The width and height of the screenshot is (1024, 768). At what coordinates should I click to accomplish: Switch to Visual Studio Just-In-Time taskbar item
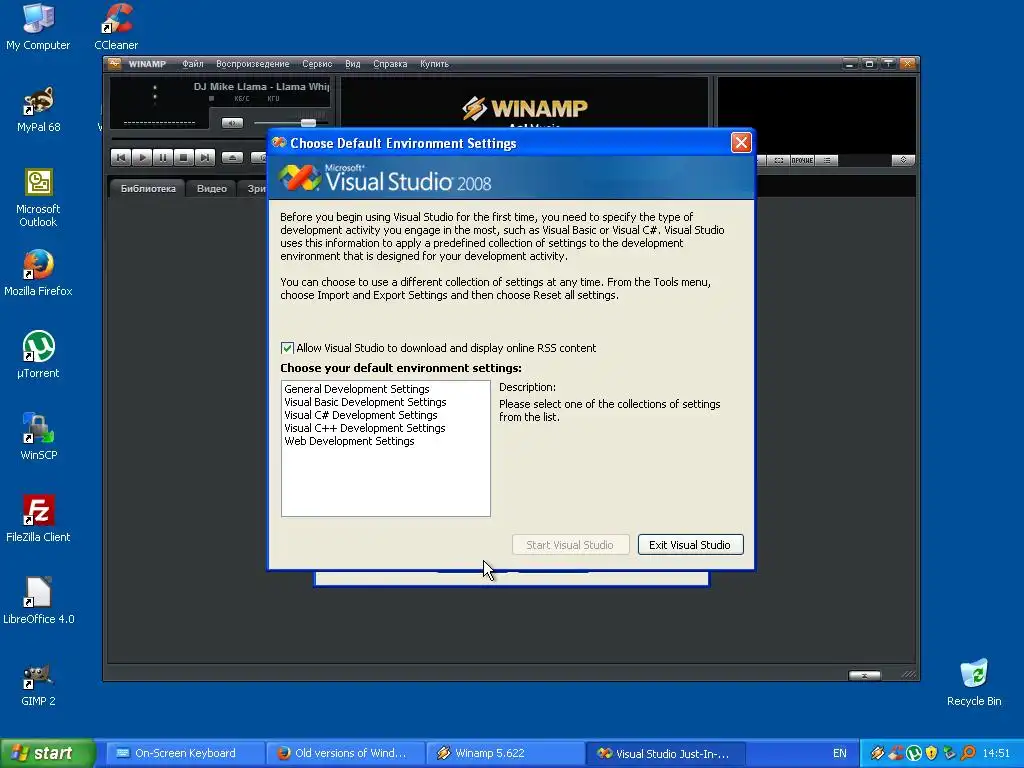(665, 753)
